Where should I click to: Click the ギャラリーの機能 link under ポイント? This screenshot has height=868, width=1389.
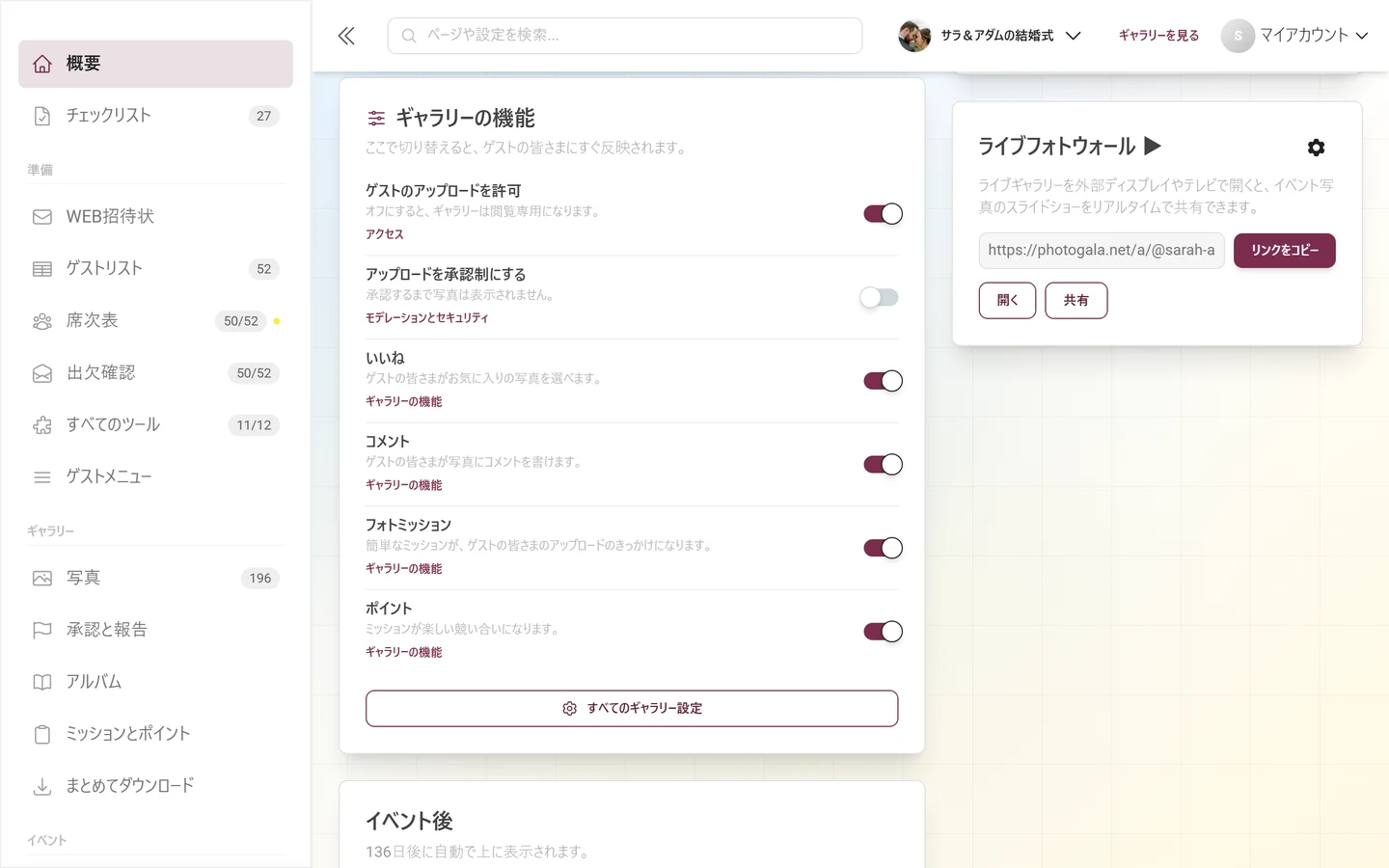coord(404,653)
